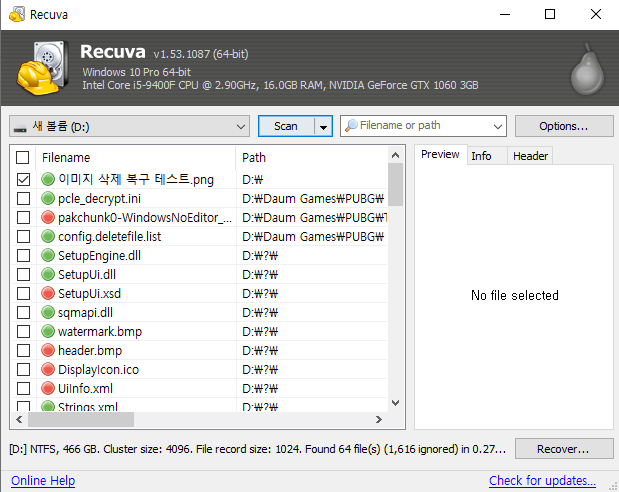619x492 pixels.
Task: Maximize the Recuva window
Action: point(550,15)
